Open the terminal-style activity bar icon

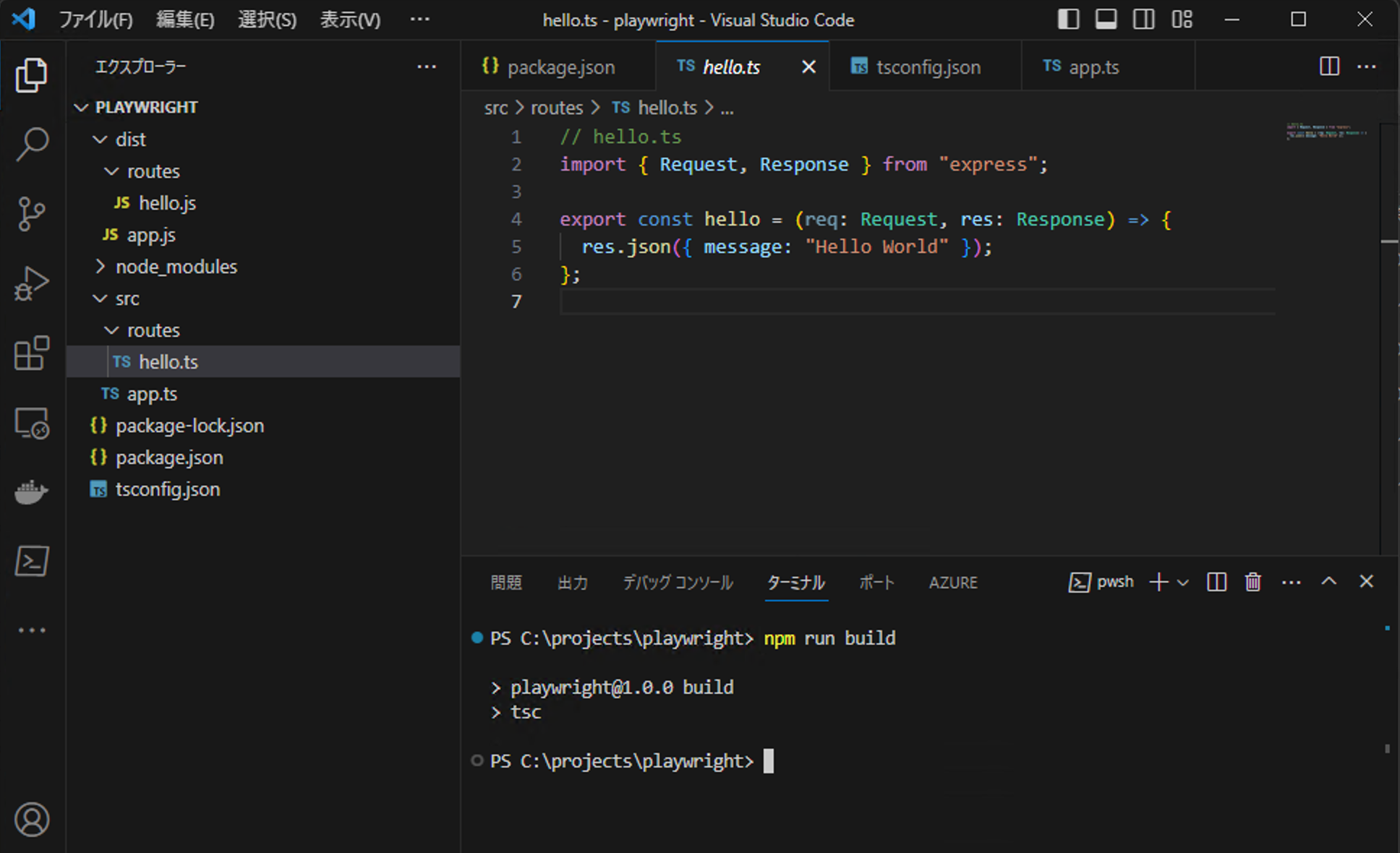(32, 561)
